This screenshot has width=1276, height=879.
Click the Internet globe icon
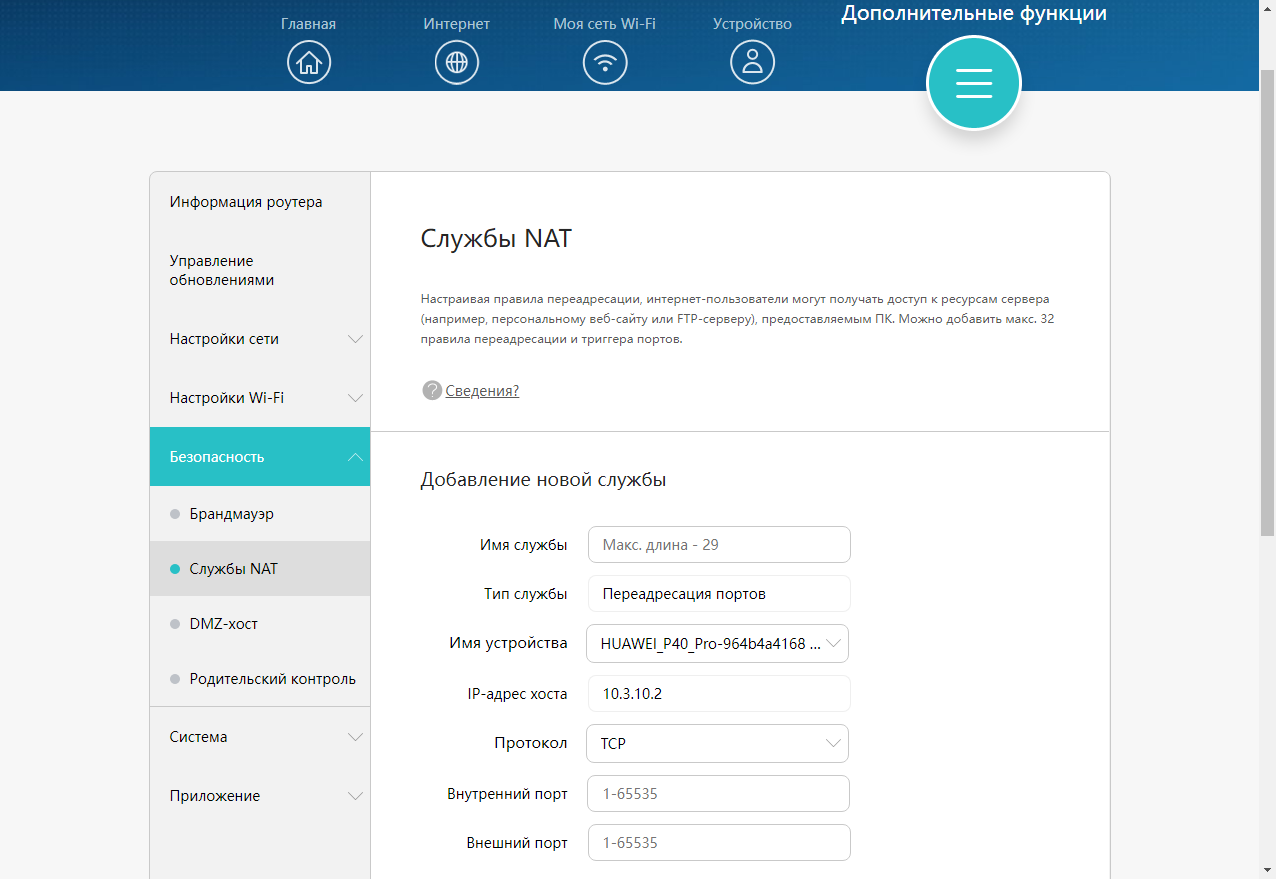pyautogui.click(x=456, y=62)
